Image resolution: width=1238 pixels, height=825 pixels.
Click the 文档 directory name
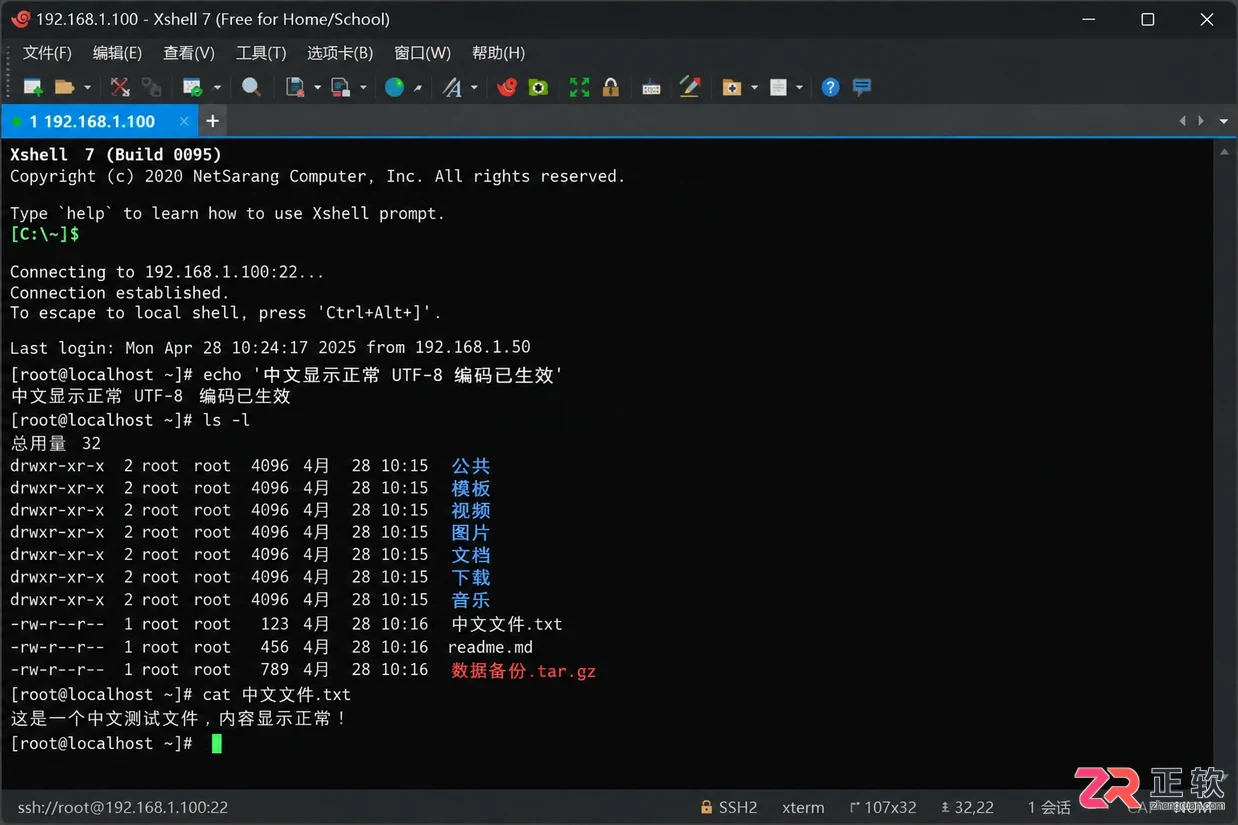click(x=471, y=555)
